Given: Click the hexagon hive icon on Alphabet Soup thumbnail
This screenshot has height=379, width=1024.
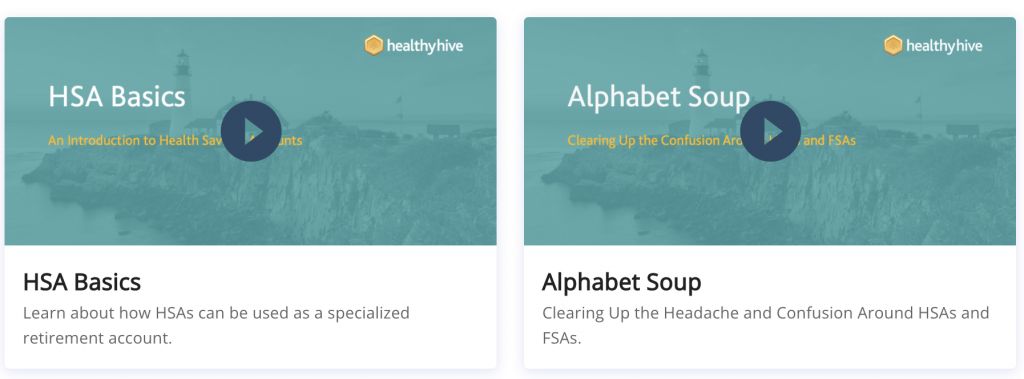Looking at the screenshot, I should 893,46.
